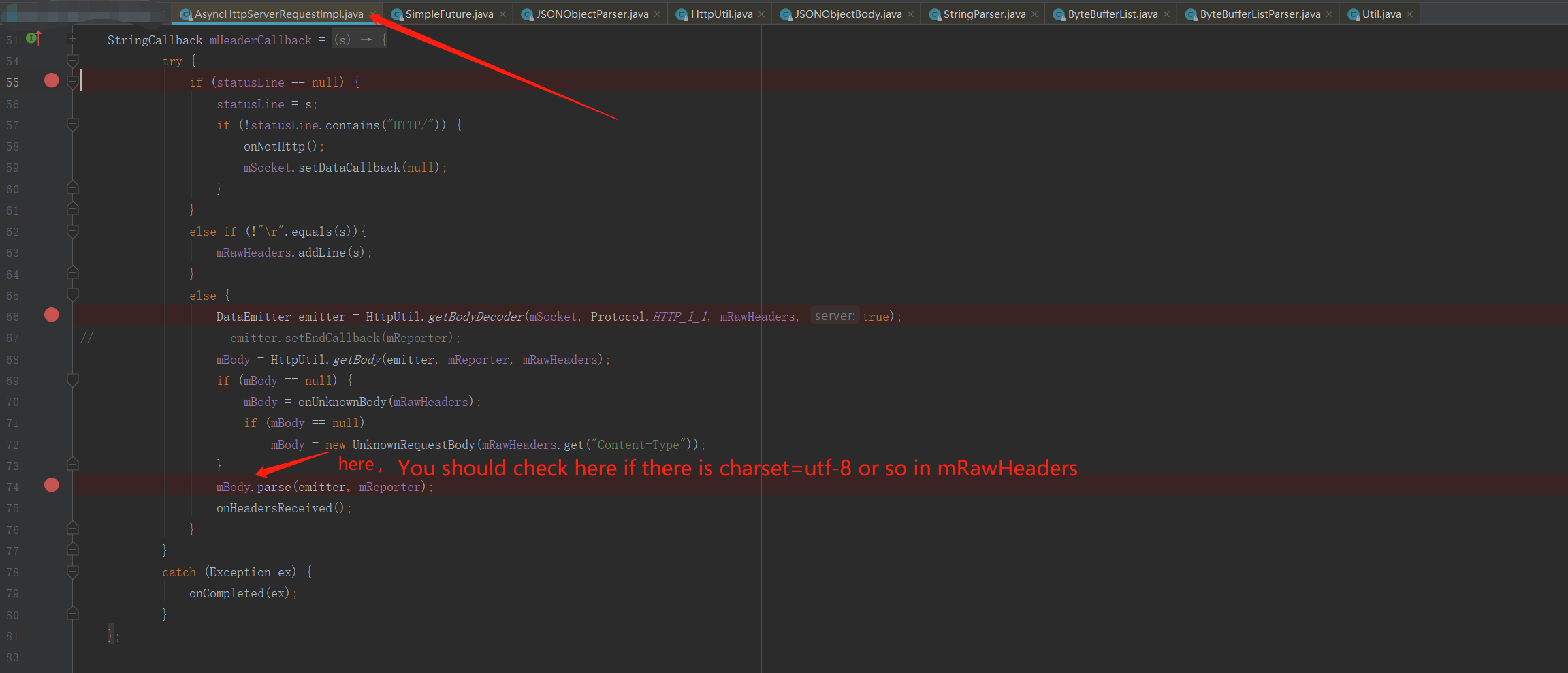Click implements-method gutter icon on line 51
This screenshot has height=673, width=1568.
pyautogui.click(x=33, y=38)
